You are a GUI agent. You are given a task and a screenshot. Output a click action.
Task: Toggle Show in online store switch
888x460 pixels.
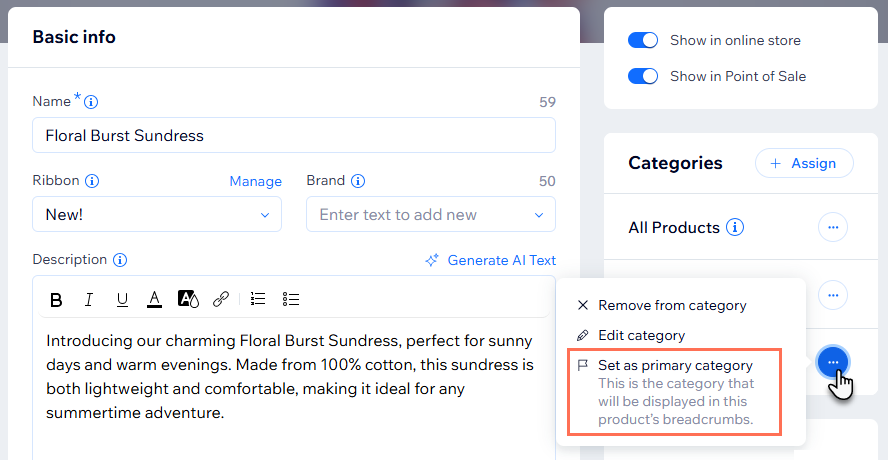coord(643,41)
